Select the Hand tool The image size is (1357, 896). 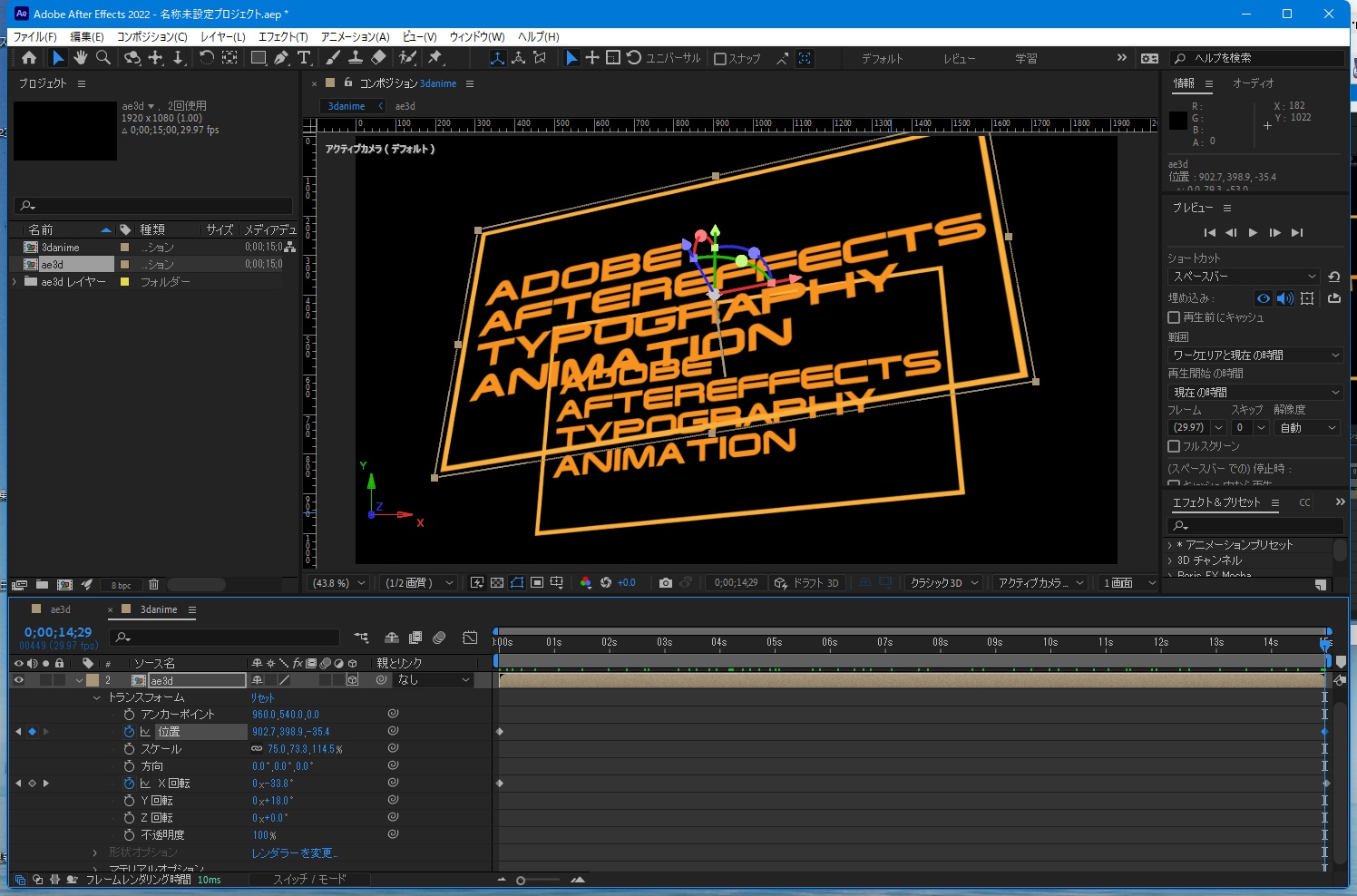pos(81,58)
